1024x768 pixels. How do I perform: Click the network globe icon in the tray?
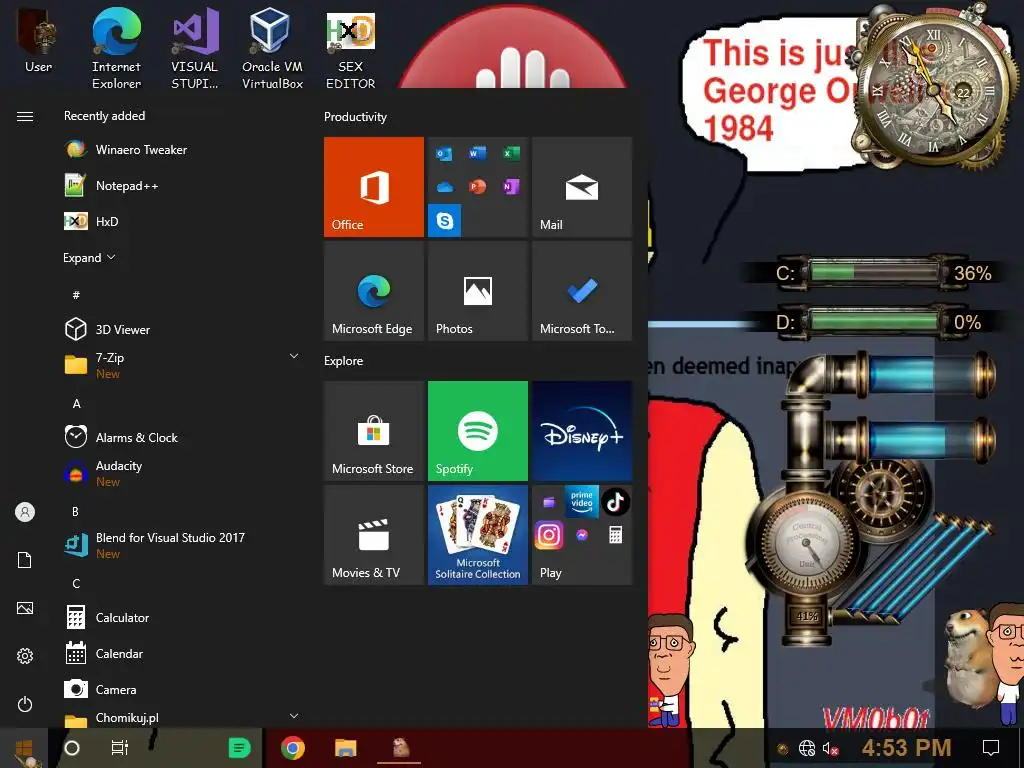(807, 748)
